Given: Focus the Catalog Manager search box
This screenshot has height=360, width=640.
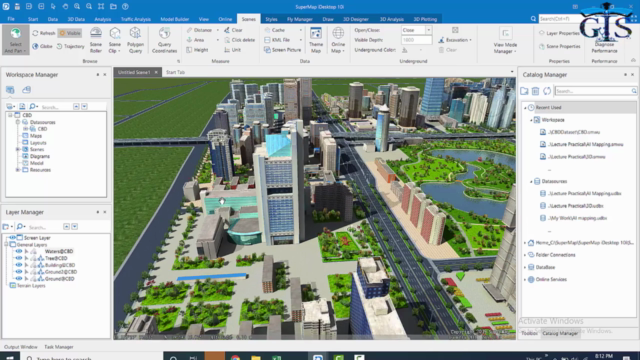Looking at the screenshot, I should tap(595, 91).
